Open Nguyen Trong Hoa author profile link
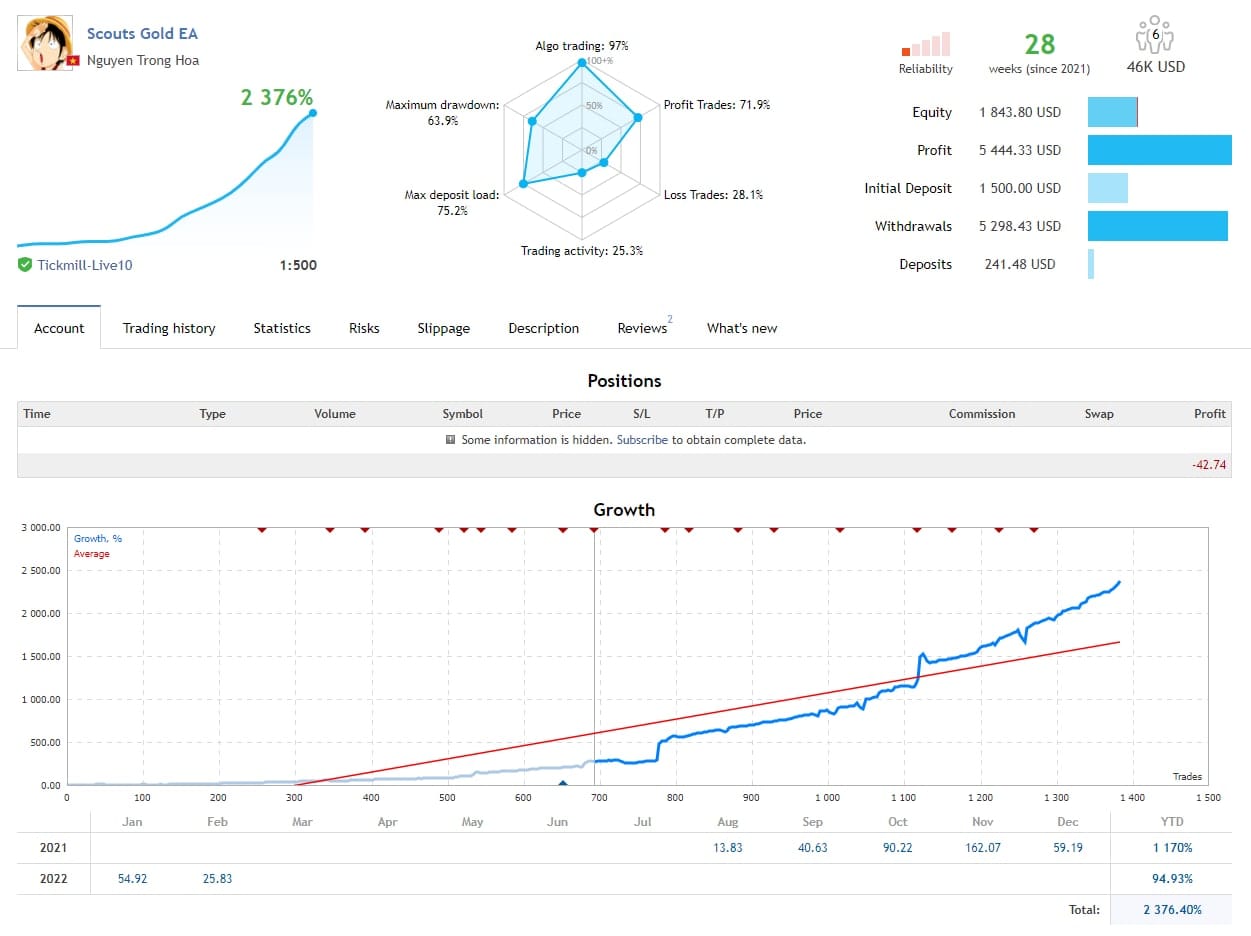The height and width of the screenshot is (936, 1251). click(x=142, y=60)
